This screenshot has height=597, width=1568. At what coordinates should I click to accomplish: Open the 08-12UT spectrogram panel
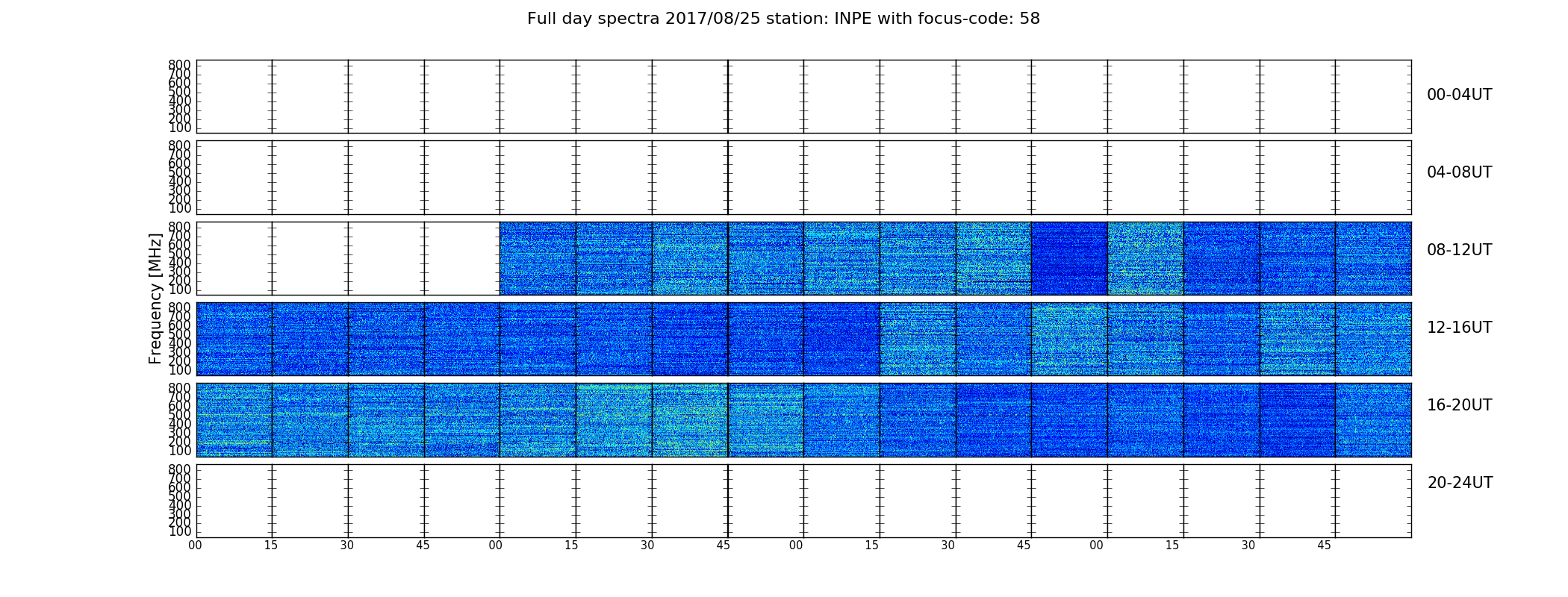[x=803, y=258]
